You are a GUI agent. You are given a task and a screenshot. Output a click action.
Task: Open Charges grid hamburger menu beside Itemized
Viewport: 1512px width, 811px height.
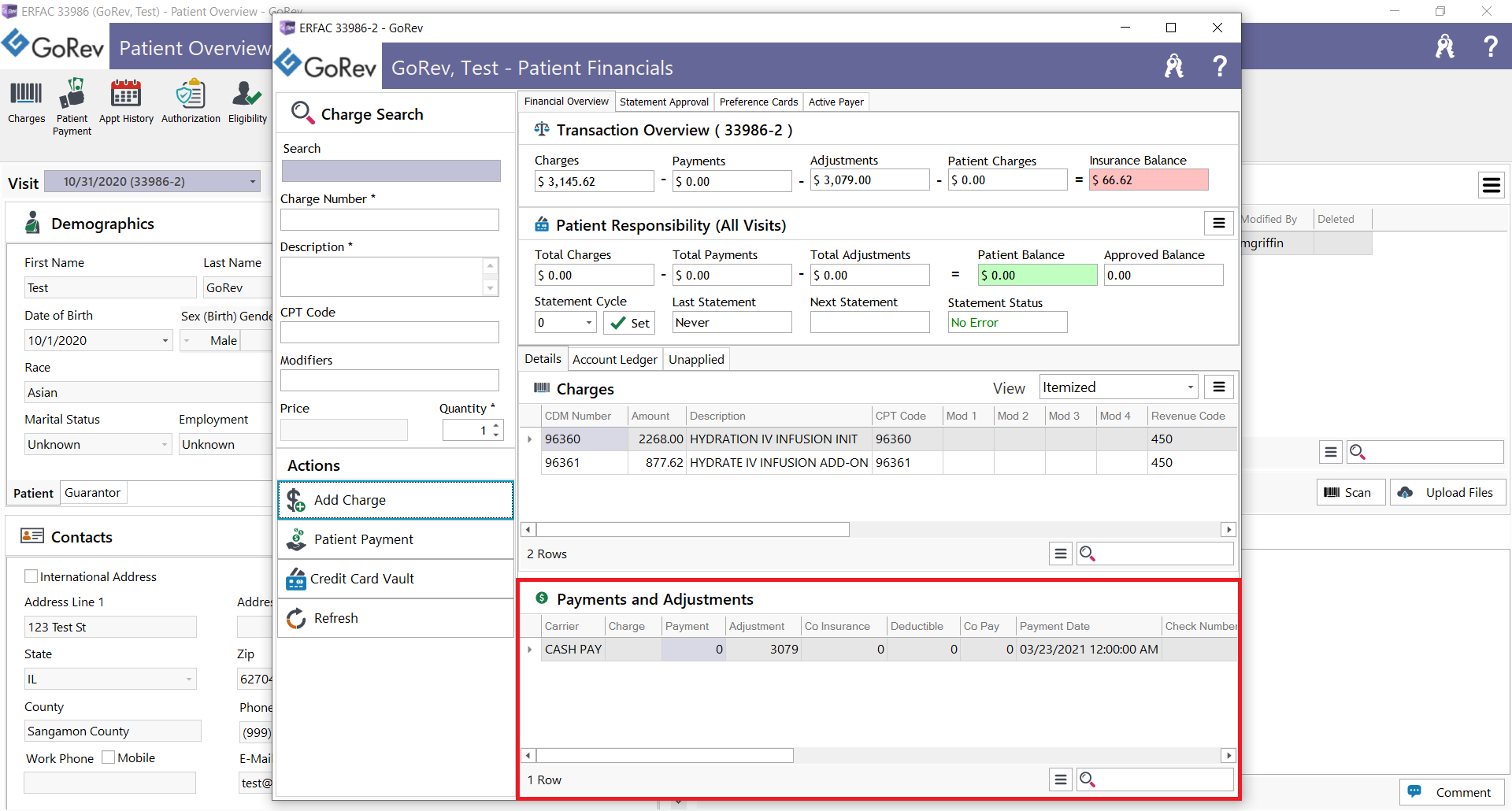(x=1218, y=387)
